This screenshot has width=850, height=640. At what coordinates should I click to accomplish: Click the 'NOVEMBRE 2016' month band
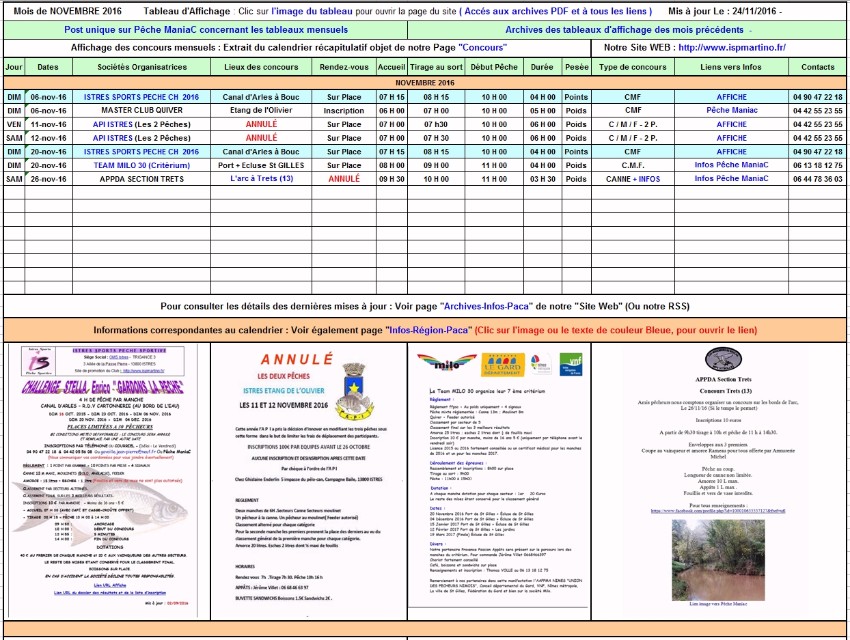pyautogui.click(x=425, y=83)
